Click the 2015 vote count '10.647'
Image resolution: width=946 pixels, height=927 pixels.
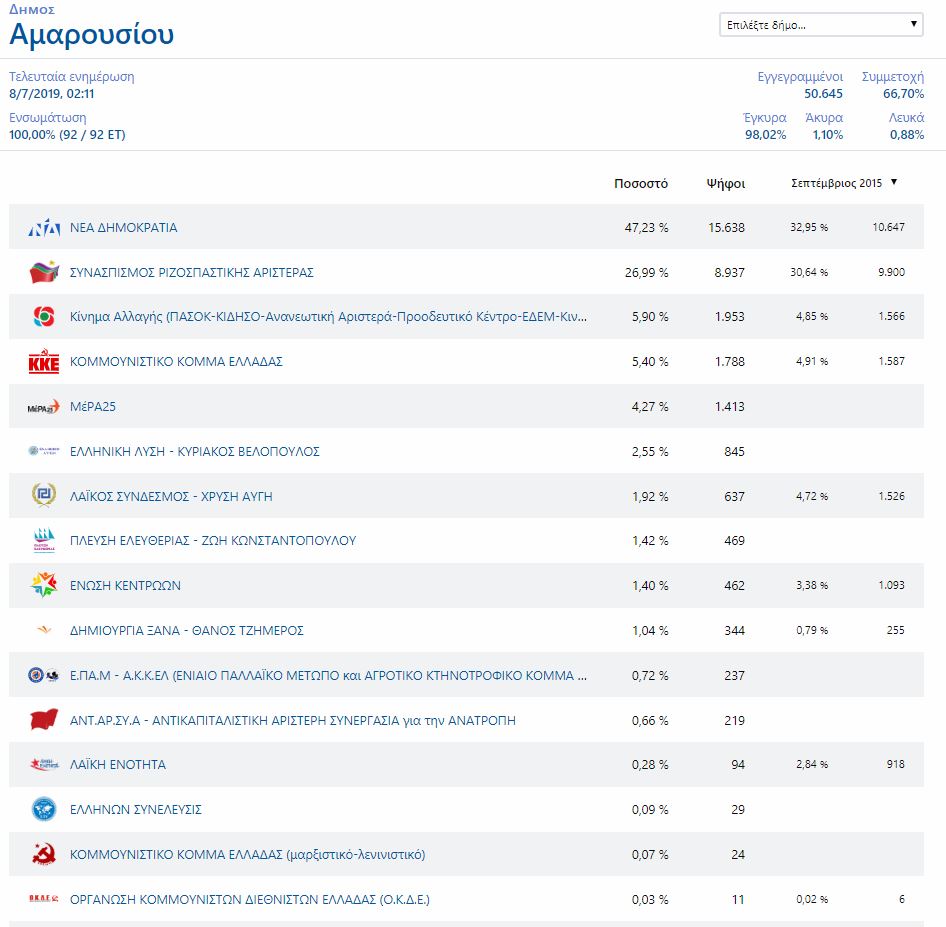click(889, 227)
